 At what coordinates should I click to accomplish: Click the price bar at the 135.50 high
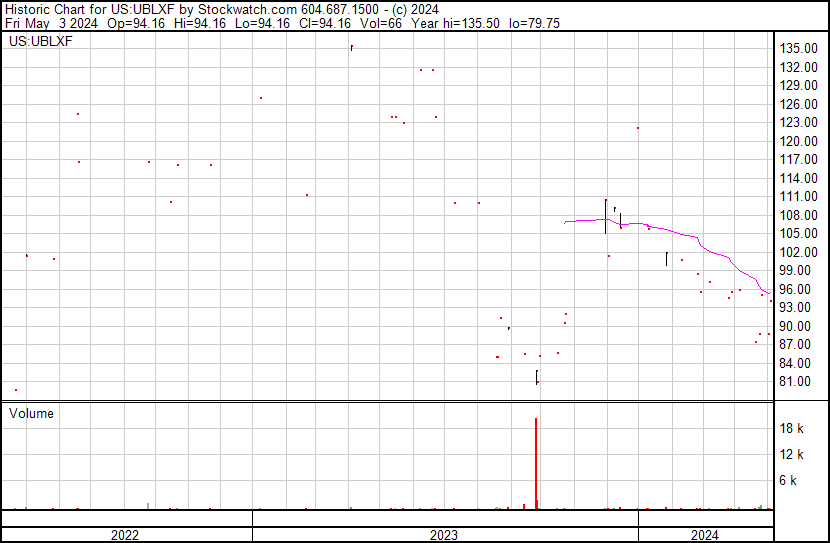(351, 48)
